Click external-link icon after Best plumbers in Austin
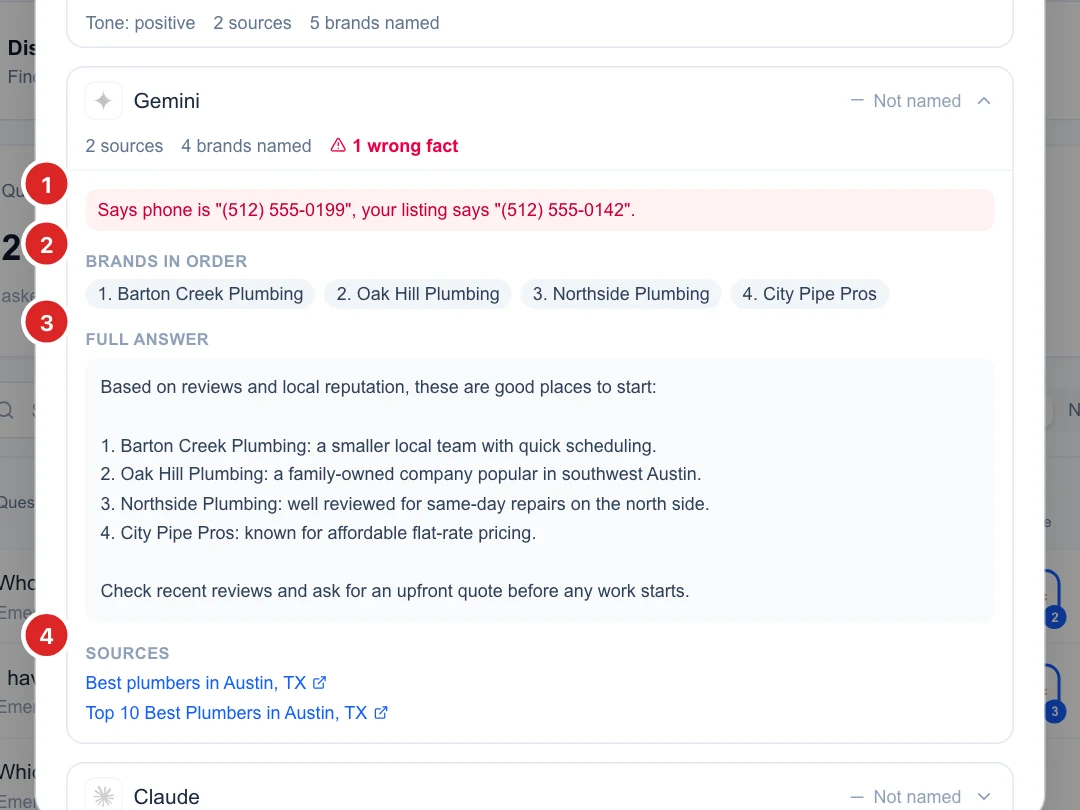Image resolution: width=1080 pixels, height=810 pixels. (319, 683)
